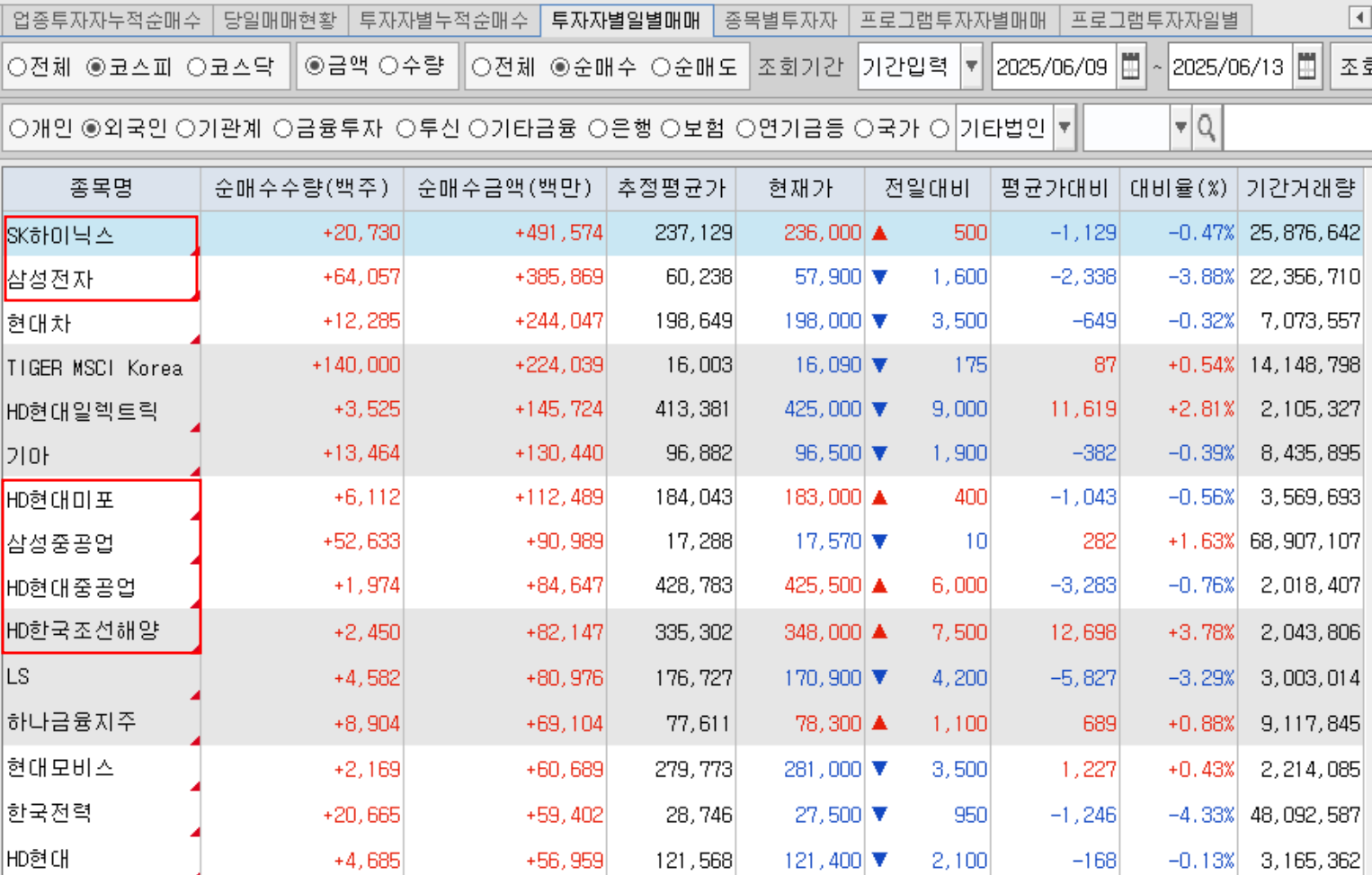Open the end date calendar picker
Image resolution: width=1372 pixels, height=875 pixels.
coord(1307,67)
